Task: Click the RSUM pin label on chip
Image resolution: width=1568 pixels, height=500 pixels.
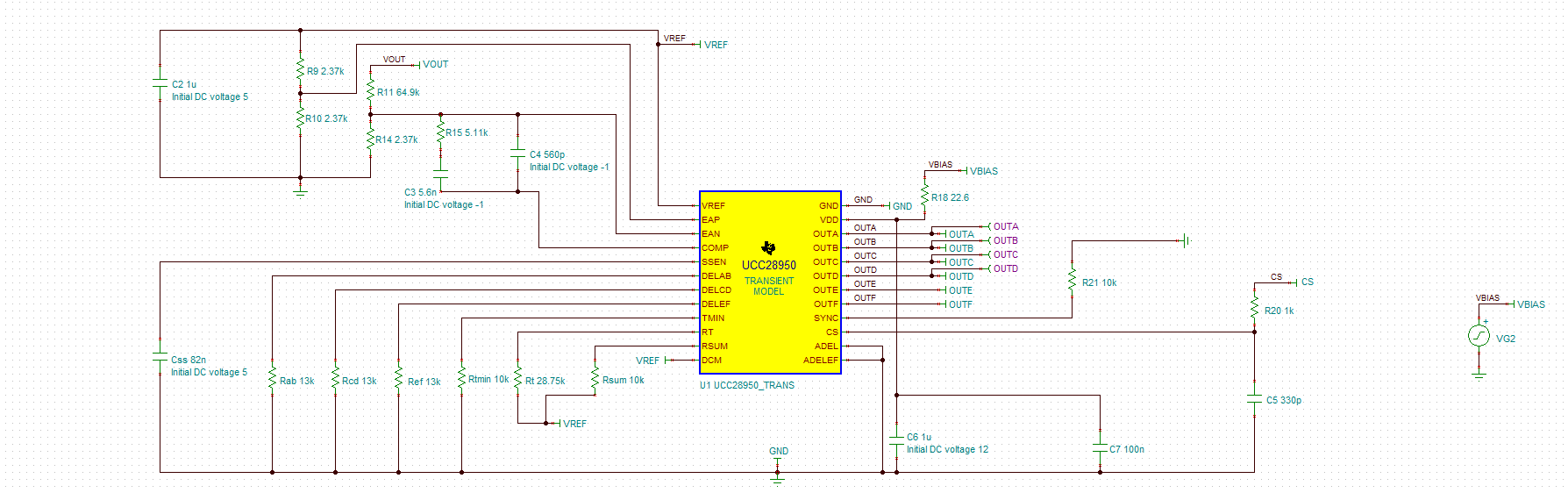Action: [715, 346]
